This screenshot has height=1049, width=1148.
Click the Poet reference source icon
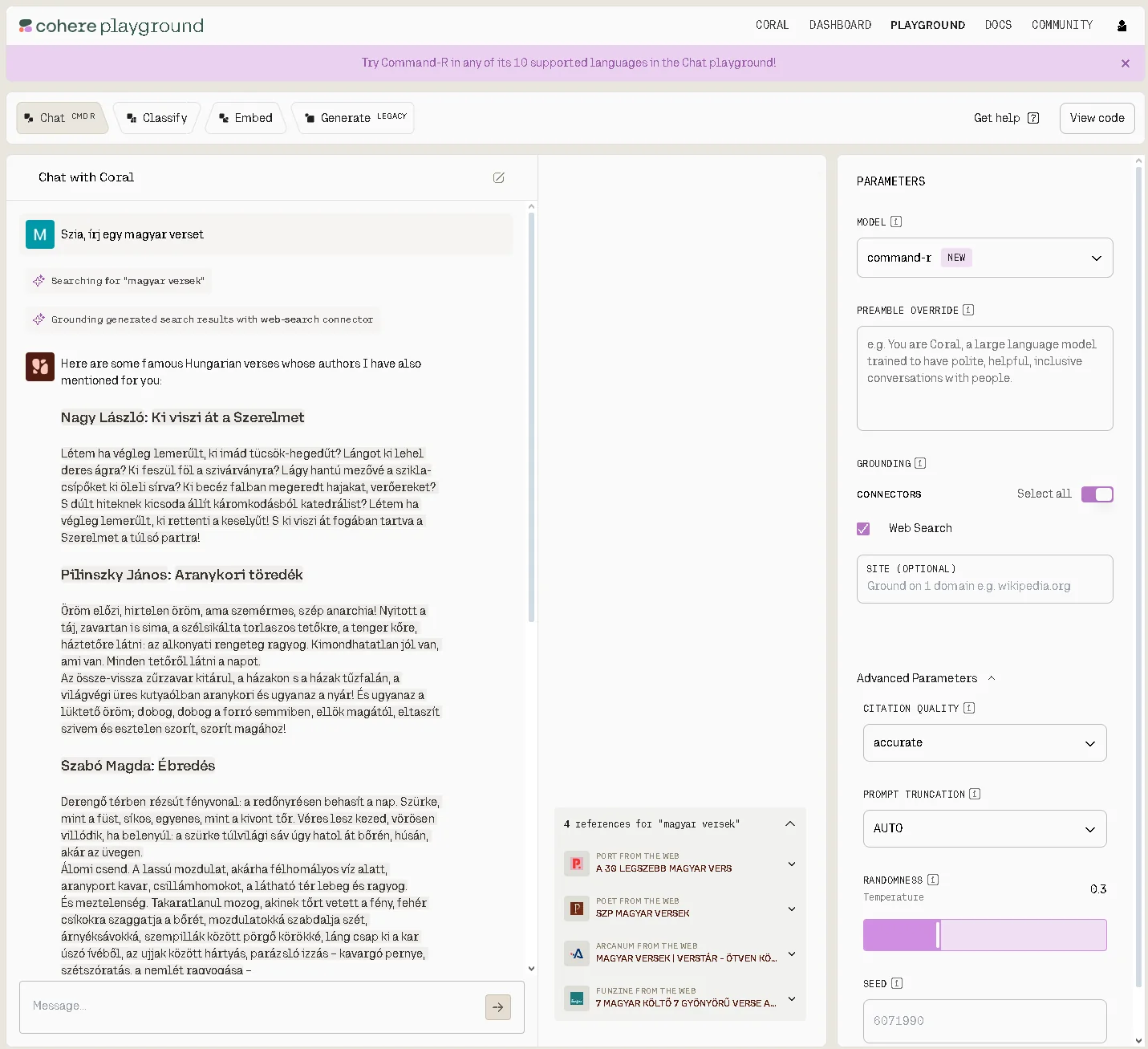(x=577, y=909)
